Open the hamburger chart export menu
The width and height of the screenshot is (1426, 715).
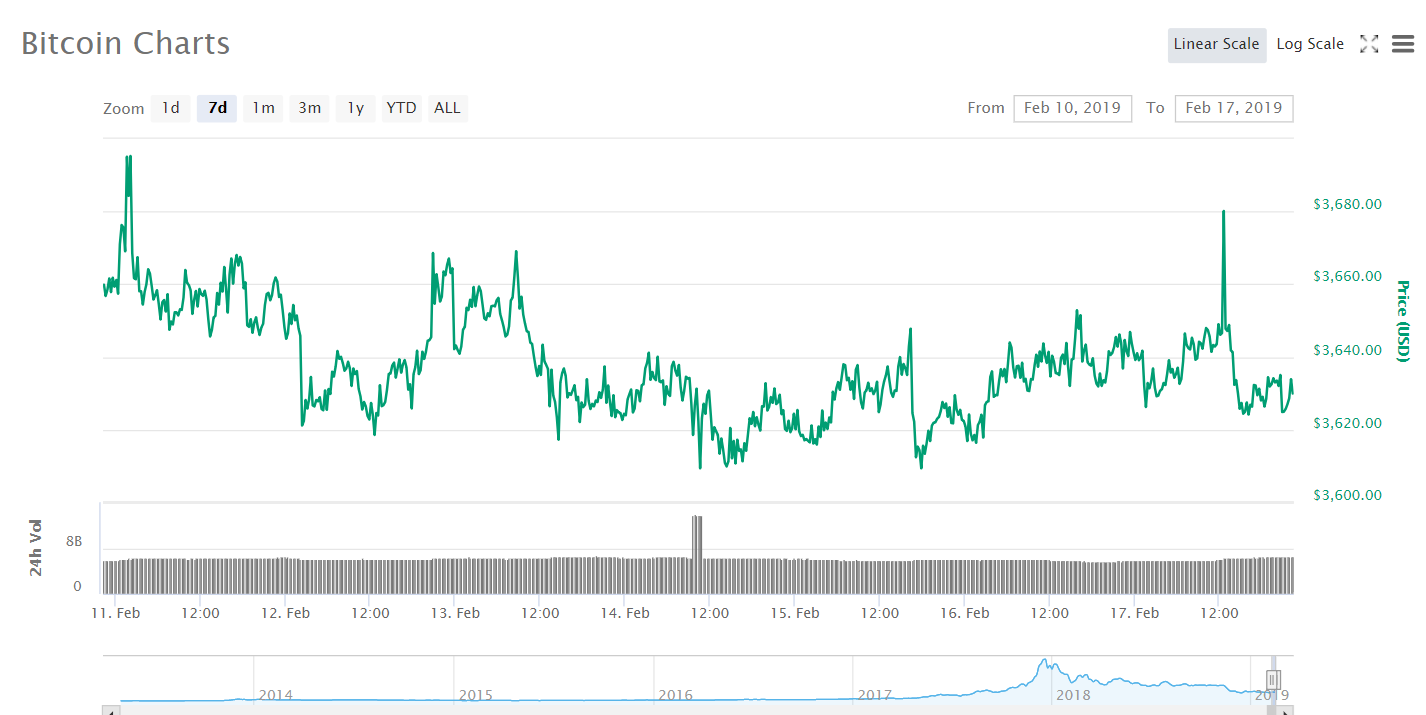(1403, 44)
